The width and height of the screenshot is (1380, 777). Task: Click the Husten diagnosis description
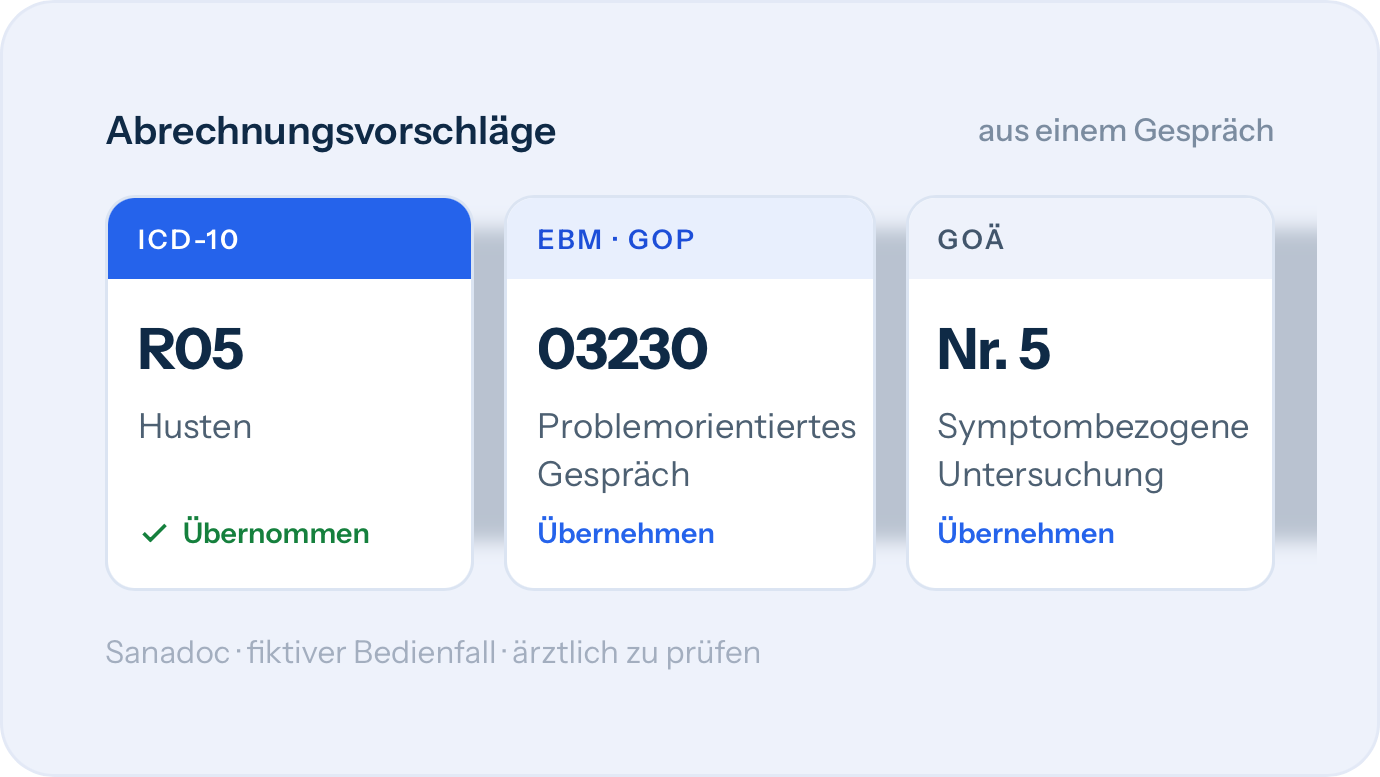(x=195, y=427)
